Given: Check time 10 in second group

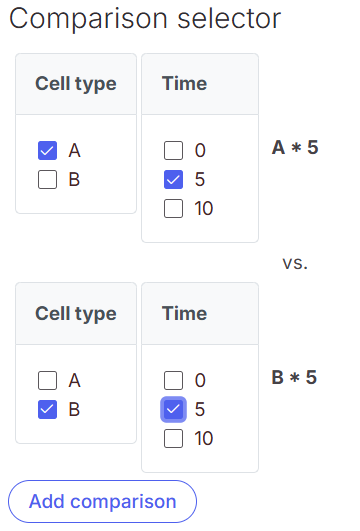Looking at the screenshot, I should click(x=173, y=438).
